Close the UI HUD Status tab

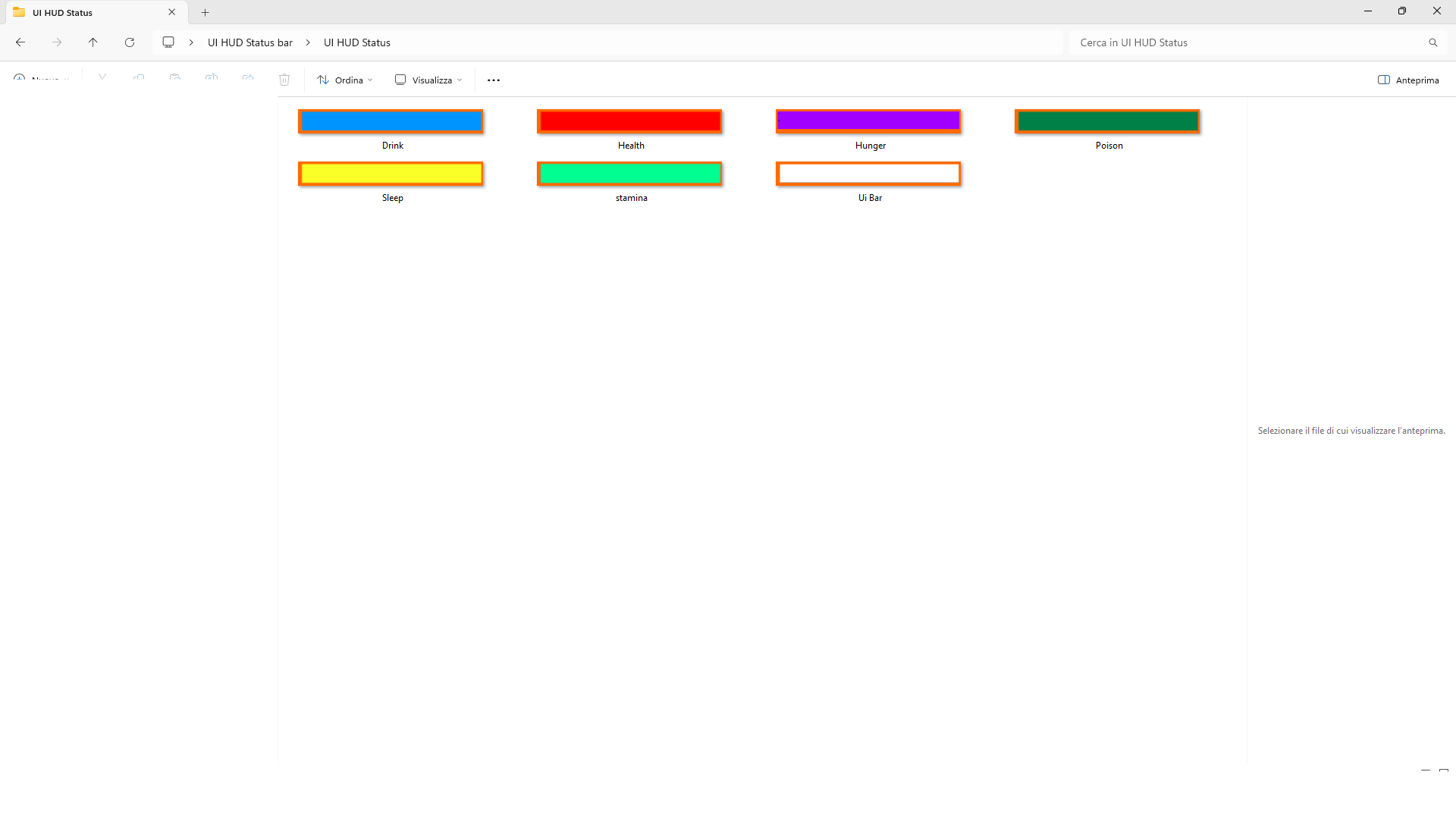pyautogui.click(x=172, y=12)
